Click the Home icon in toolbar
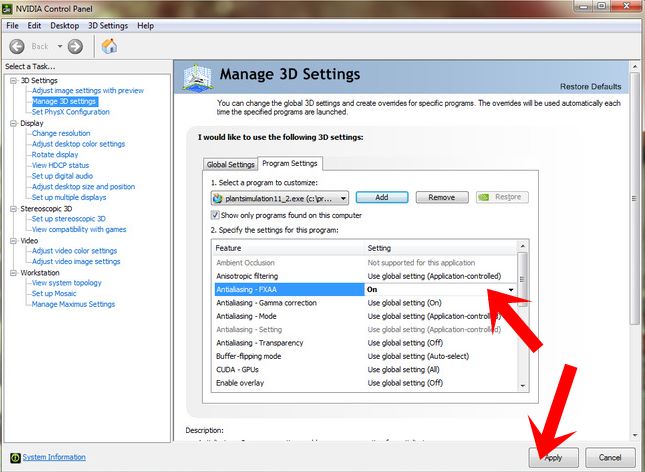The image size is (645, 472). point(109,46)
